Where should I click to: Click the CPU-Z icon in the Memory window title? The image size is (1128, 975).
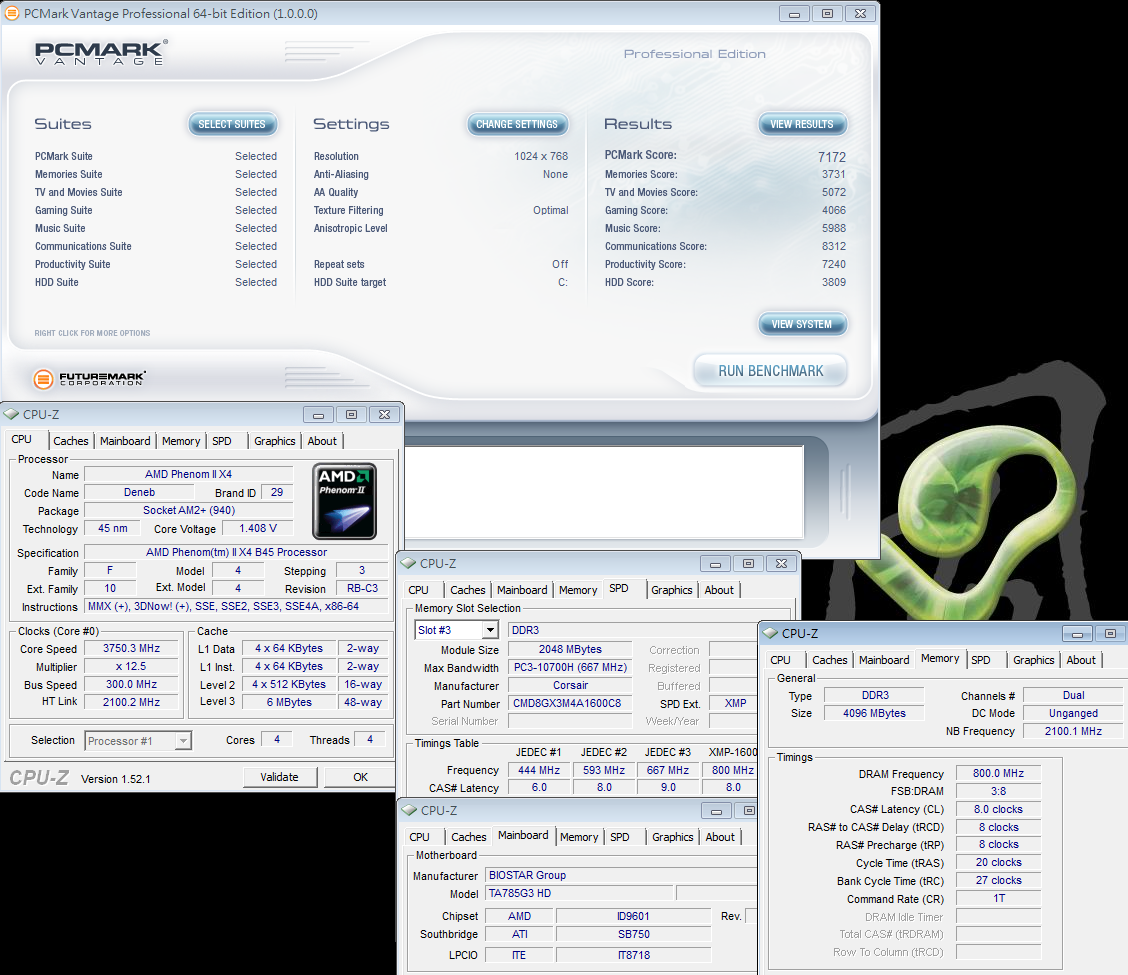tap(770, 633)
